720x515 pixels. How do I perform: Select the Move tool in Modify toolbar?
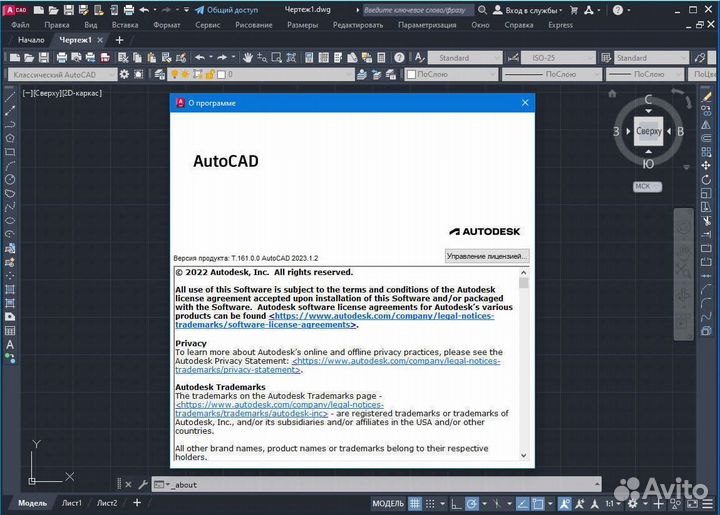tap(706, 165)
